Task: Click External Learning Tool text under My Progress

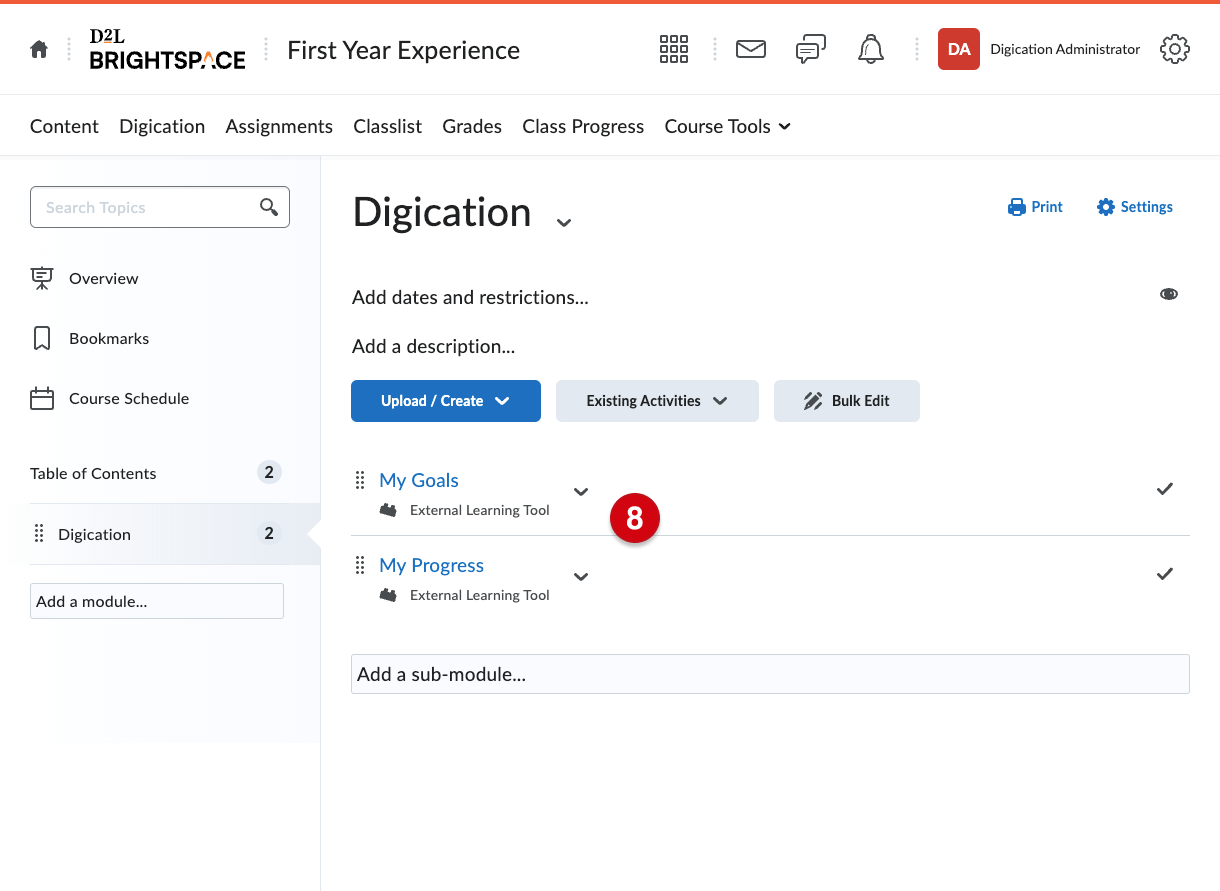Action: 480,595
